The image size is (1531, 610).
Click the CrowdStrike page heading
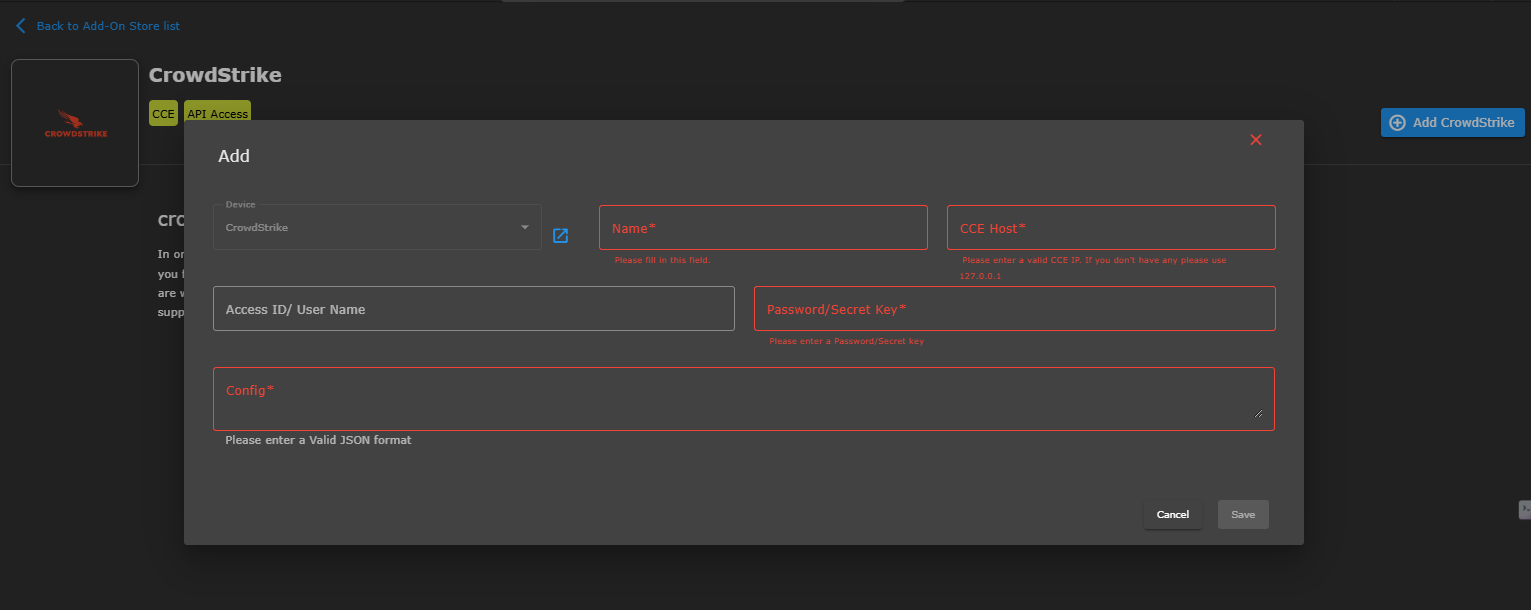(x=215, y=75)
